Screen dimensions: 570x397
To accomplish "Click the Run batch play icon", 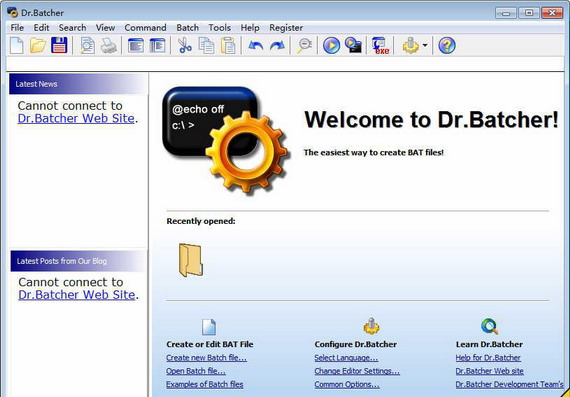I will [x=331, y=46].
